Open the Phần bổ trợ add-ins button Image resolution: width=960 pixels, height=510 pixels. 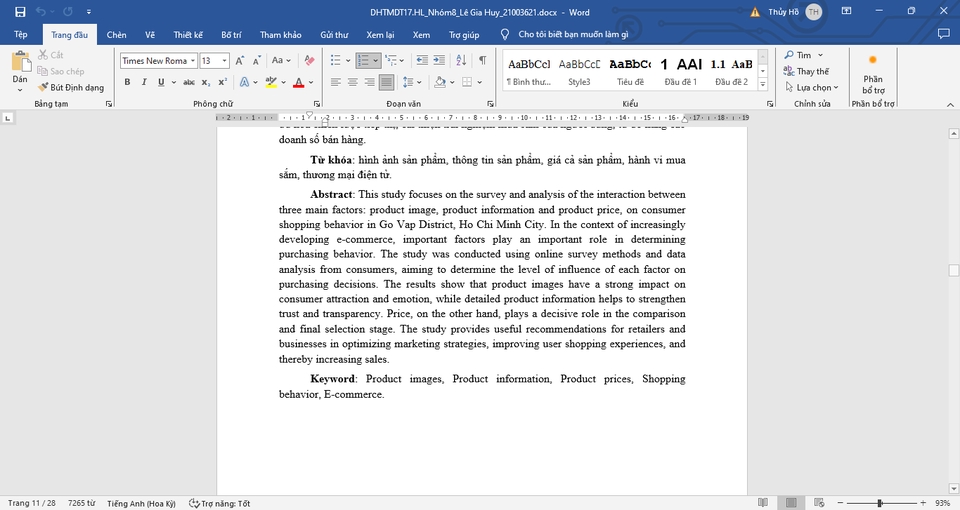pos(873,73)
